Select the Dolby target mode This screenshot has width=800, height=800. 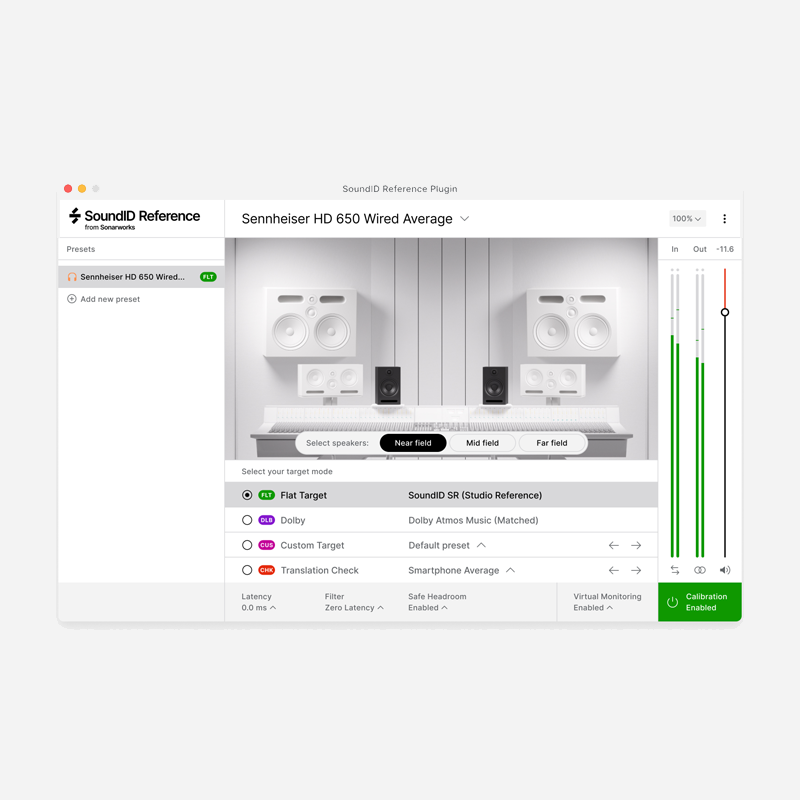click(246, 520)
